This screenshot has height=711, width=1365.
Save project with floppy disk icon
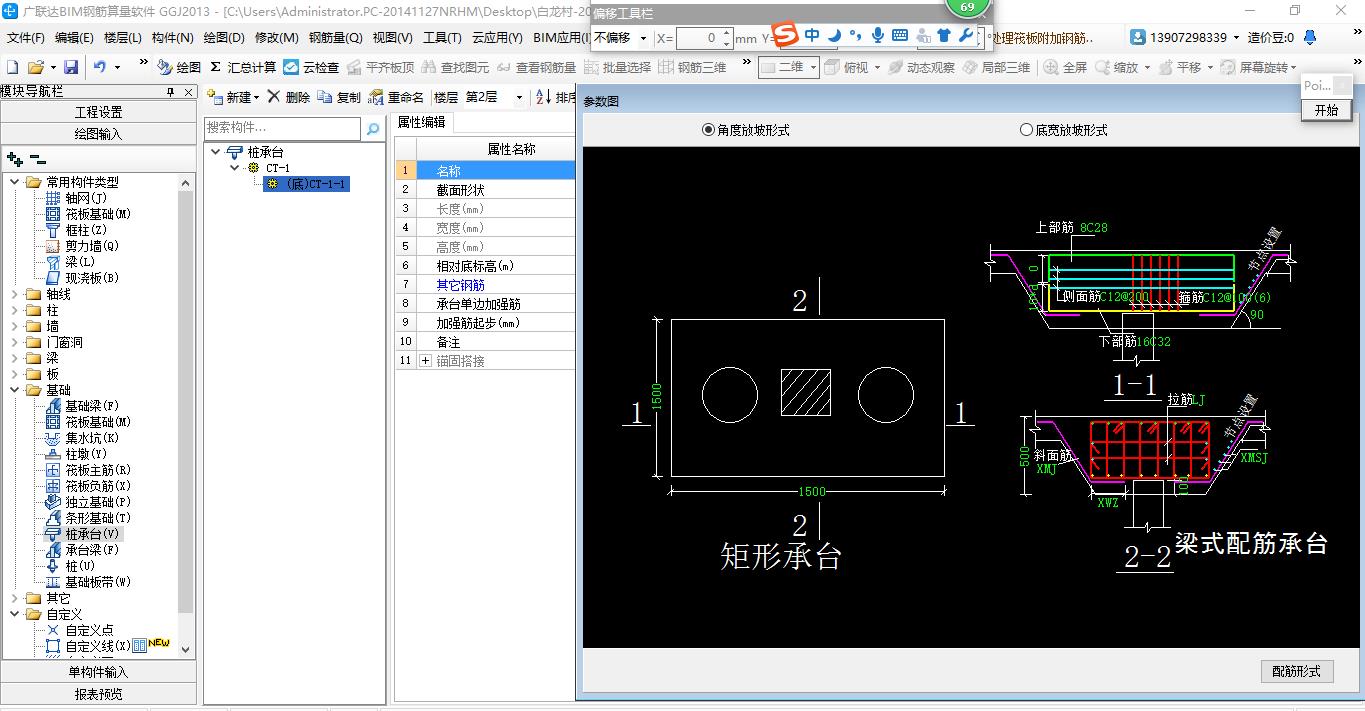tap(70, 67)
